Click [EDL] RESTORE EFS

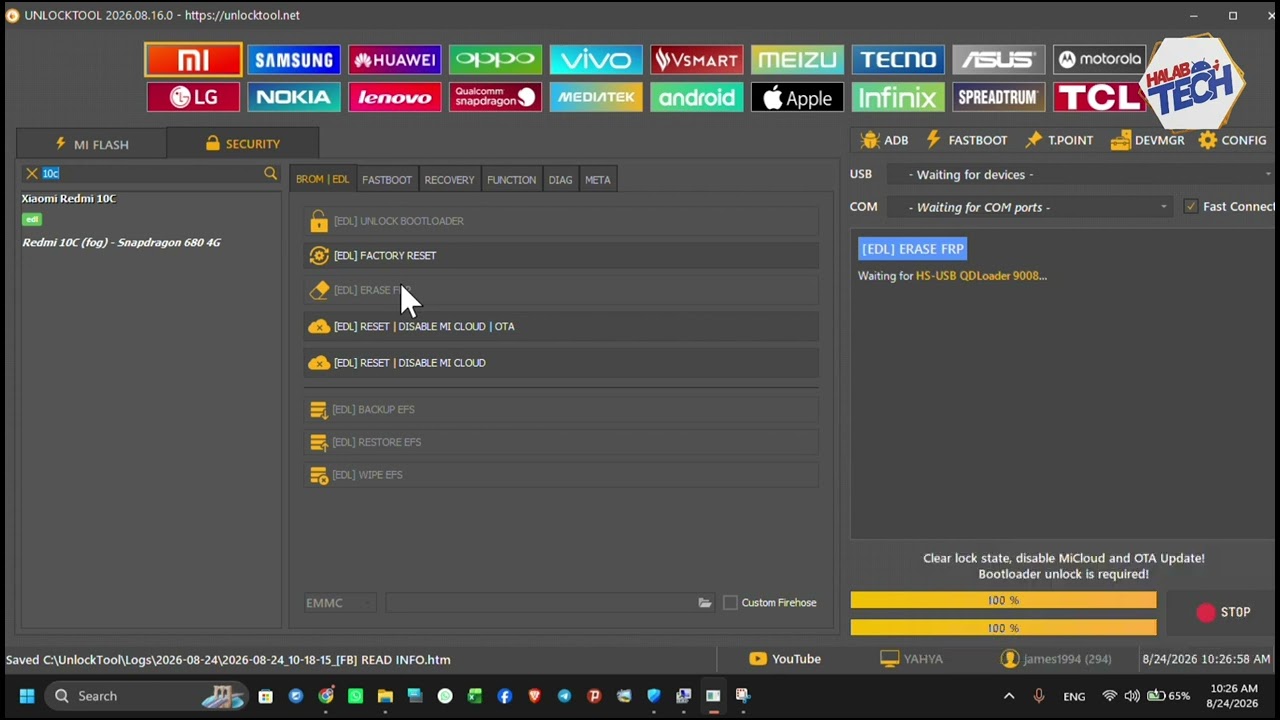coord(561,442)
